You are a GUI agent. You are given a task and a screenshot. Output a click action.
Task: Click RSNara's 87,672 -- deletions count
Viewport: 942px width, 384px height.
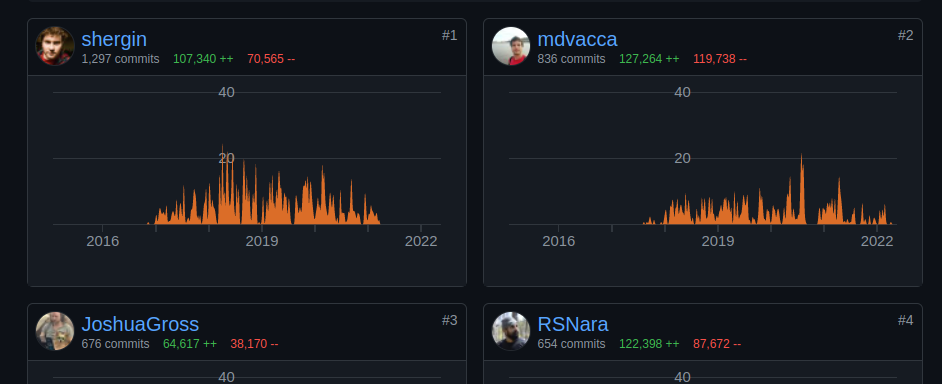[x=717, y=344]
